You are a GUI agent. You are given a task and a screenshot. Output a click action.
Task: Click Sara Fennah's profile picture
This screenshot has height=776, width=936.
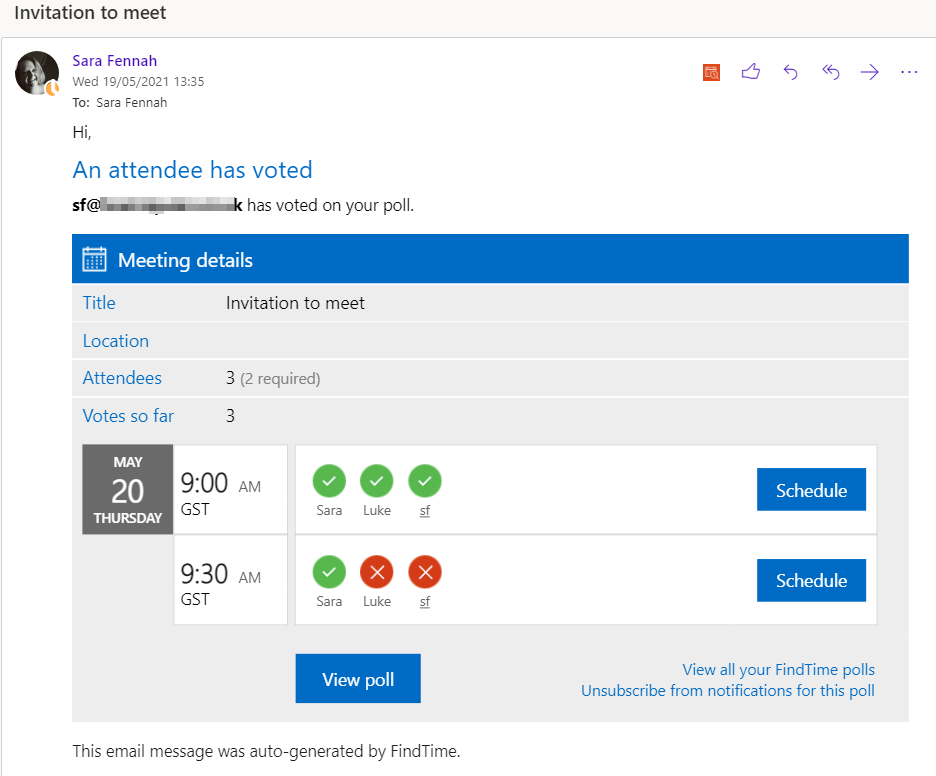37,73
